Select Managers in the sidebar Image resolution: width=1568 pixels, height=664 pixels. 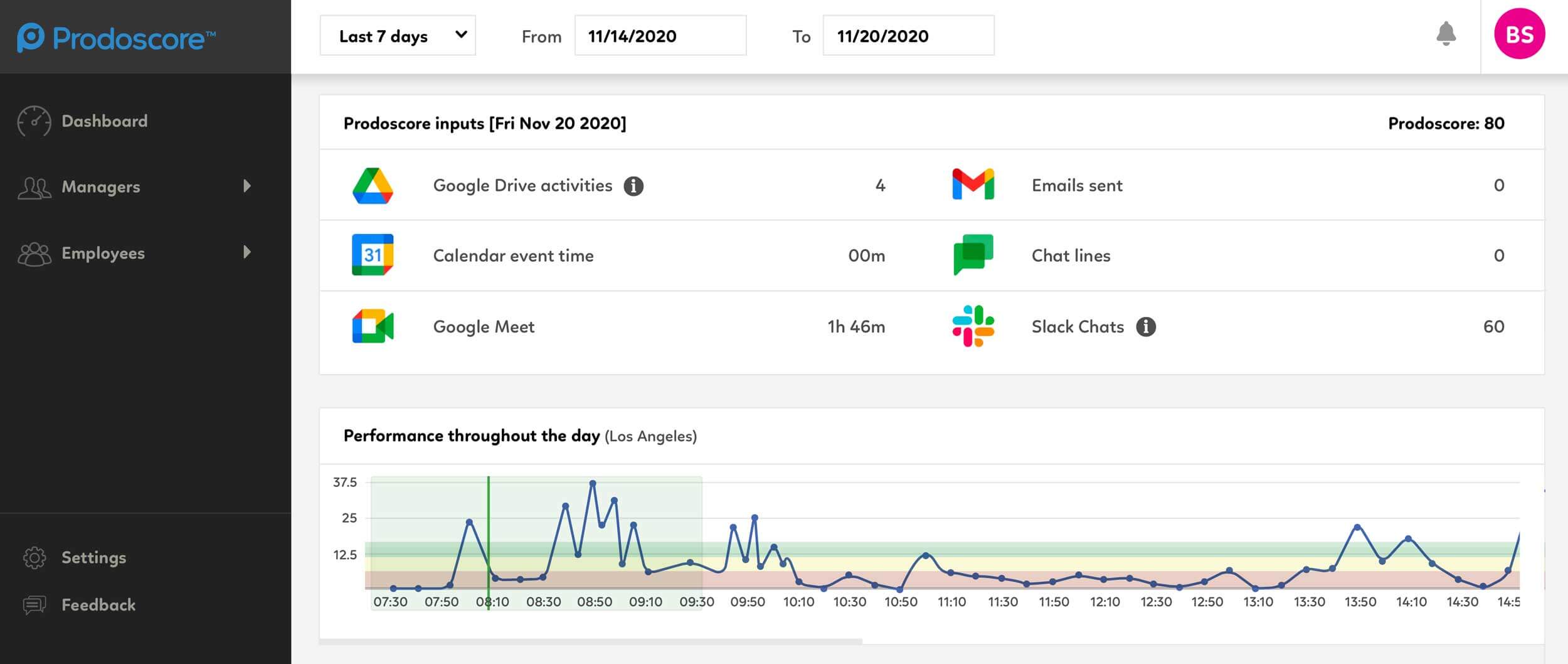click(x=101, y=187)
